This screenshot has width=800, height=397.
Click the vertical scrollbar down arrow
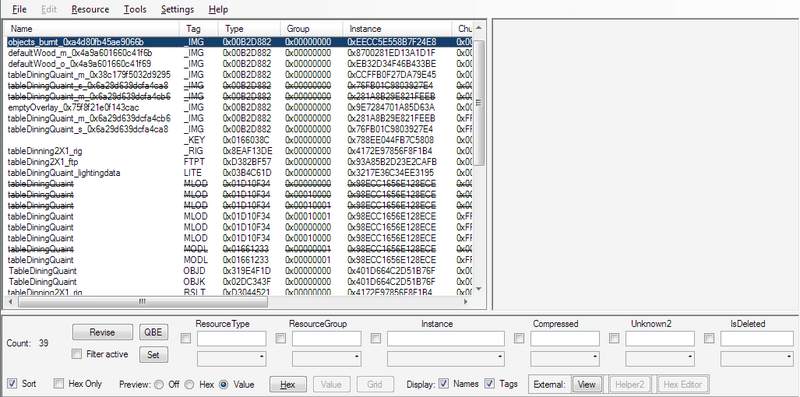[478, 289]
